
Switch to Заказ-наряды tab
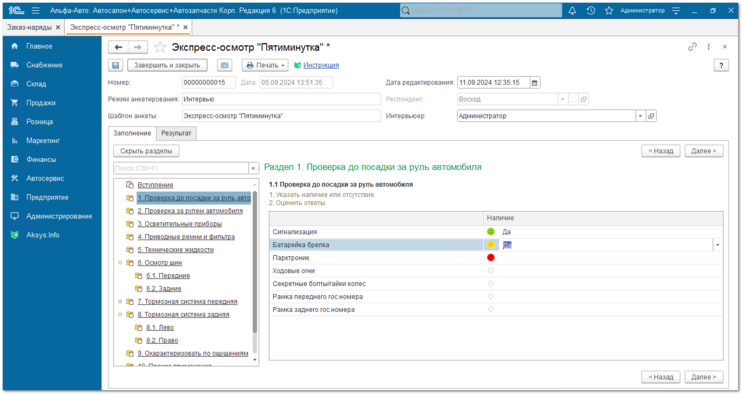coord(29,27)
